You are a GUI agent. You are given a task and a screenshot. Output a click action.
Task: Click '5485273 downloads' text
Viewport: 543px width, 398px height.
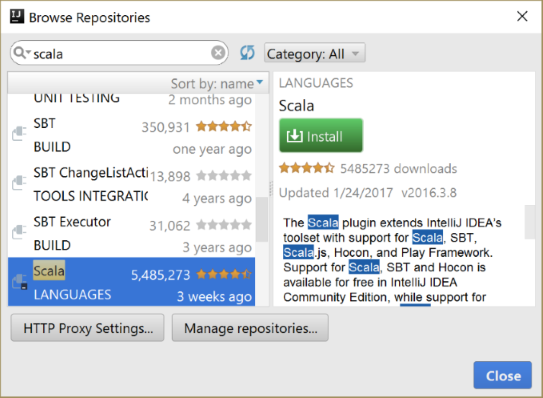click(x=399, y=168)
